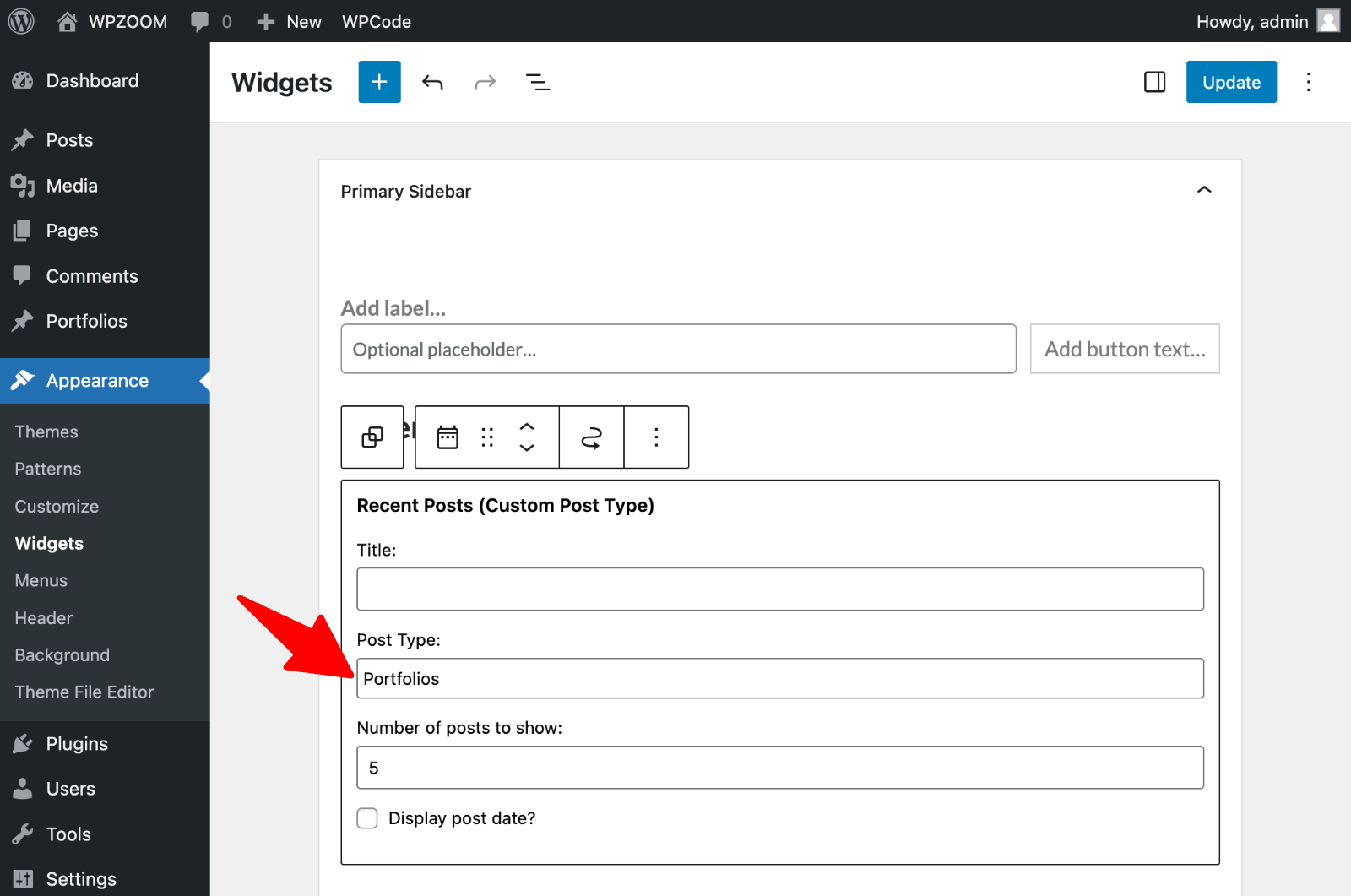Click the legacy widget calendar icon
Screen dimensions: 1351x896
(448, 437)
